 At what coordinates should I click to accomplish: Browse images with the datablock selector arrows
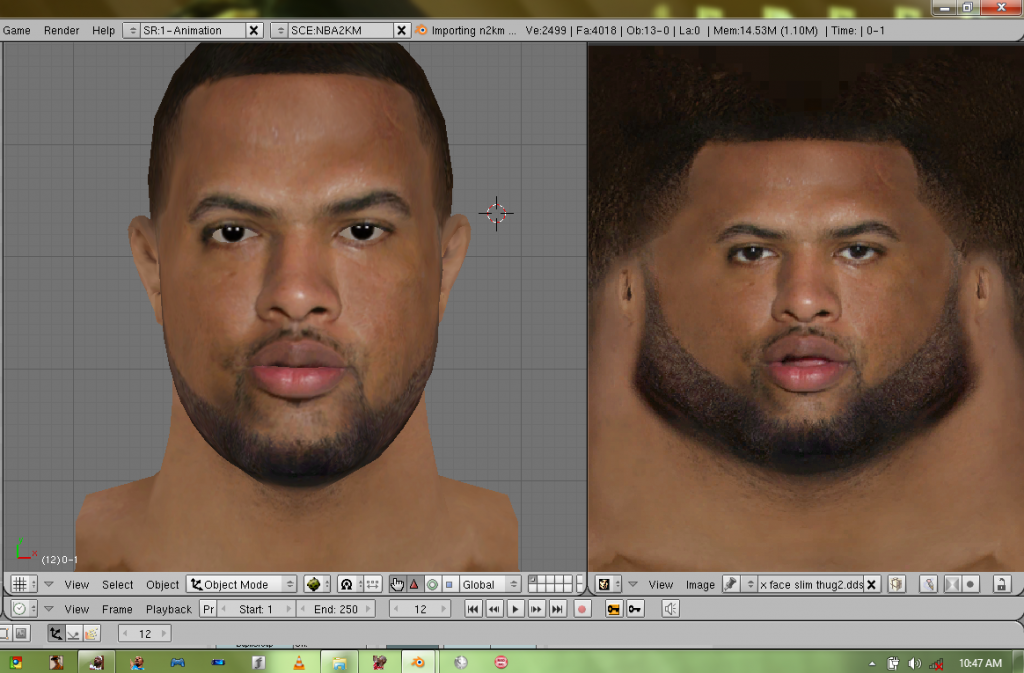coord(750,584)
